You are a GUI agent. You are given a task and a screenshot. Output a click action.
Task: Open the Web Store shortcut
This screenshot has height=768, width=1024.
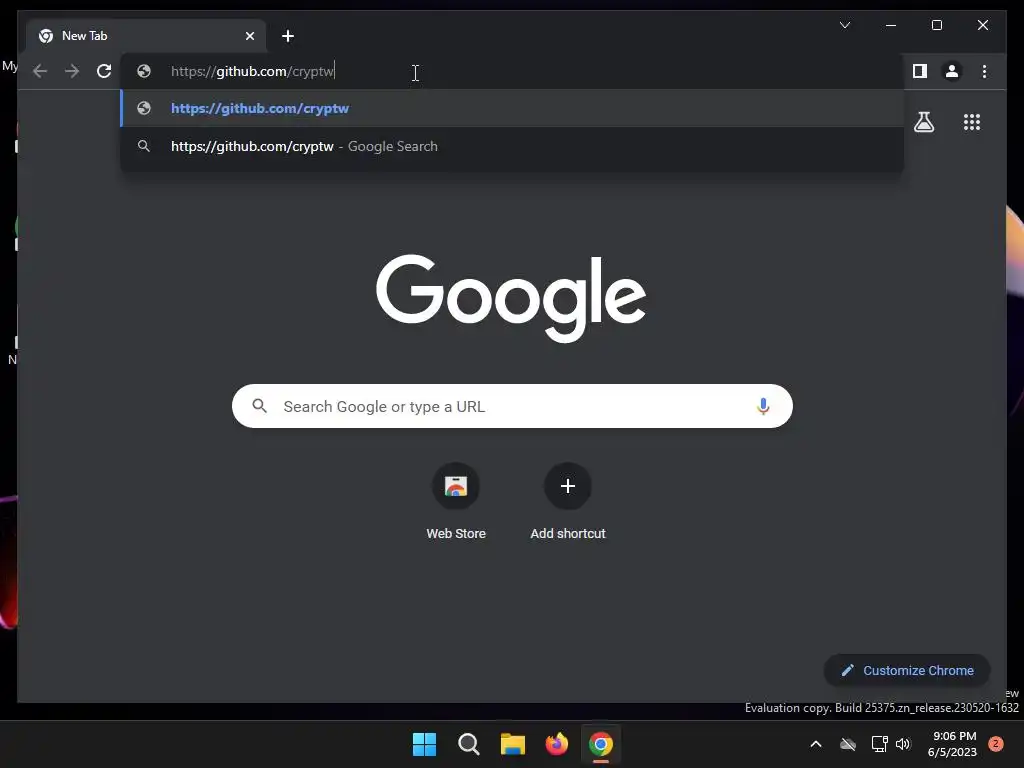[x=456, y=502]
